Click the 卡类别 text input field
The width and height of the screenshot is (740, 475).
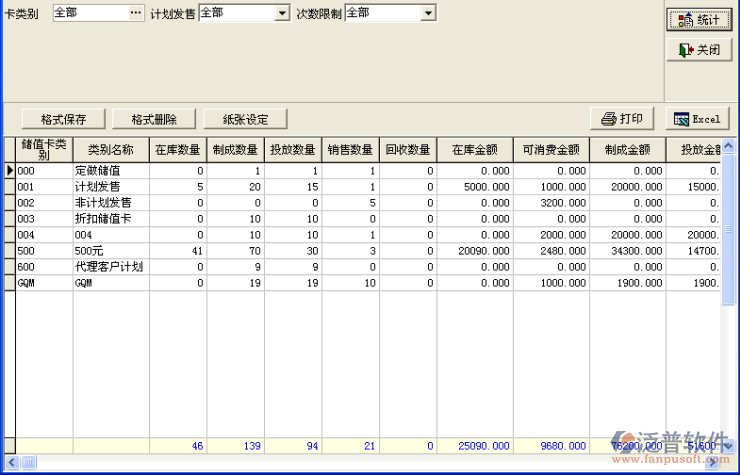(88, 13)
